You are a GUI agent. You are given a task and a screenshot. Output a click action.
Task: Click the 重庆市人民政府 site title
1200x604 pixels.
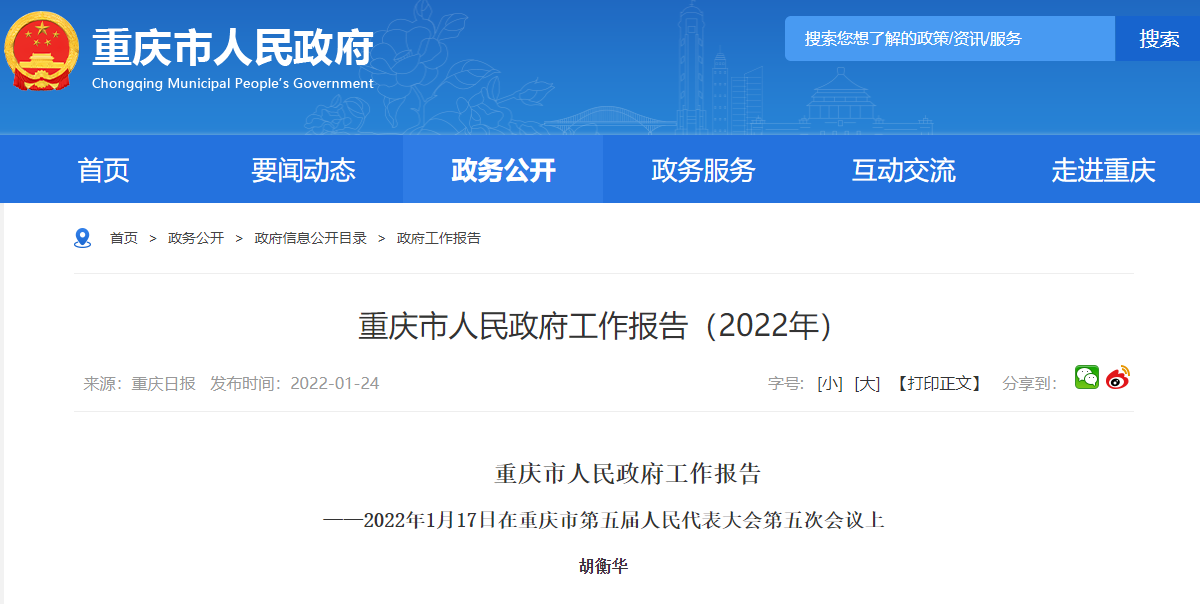pyautogui.click(x=233, y=48)
